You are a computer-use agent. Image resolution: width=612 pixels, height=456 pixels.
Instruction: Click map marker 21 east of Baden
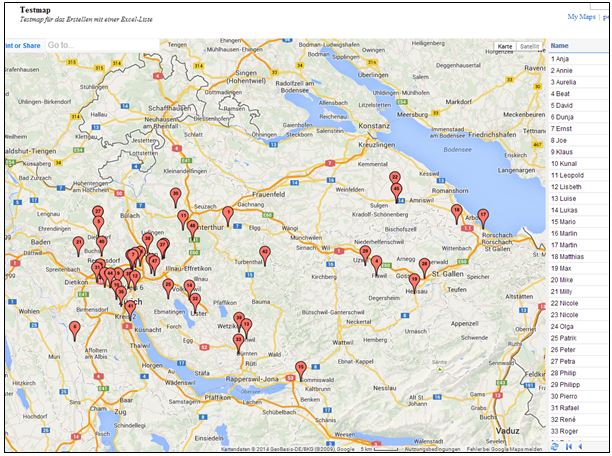click(78, 246)
